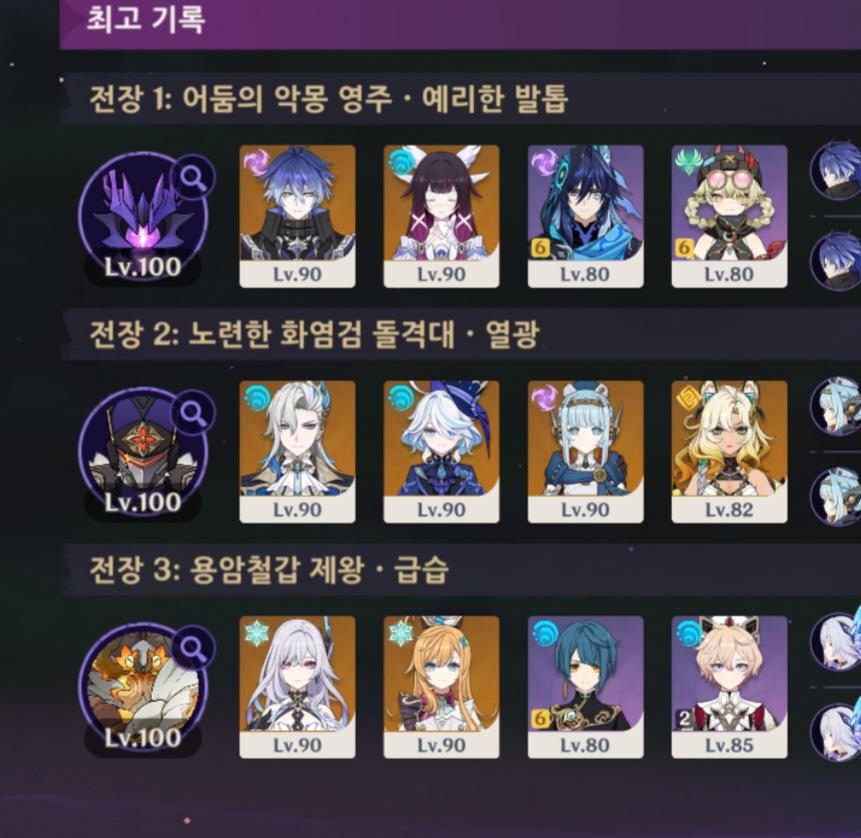The height and width of the screenshot is (838, 861).
Task: Select silver-haired Hydro character in Battlefield 2
Action: pos(298,452)
